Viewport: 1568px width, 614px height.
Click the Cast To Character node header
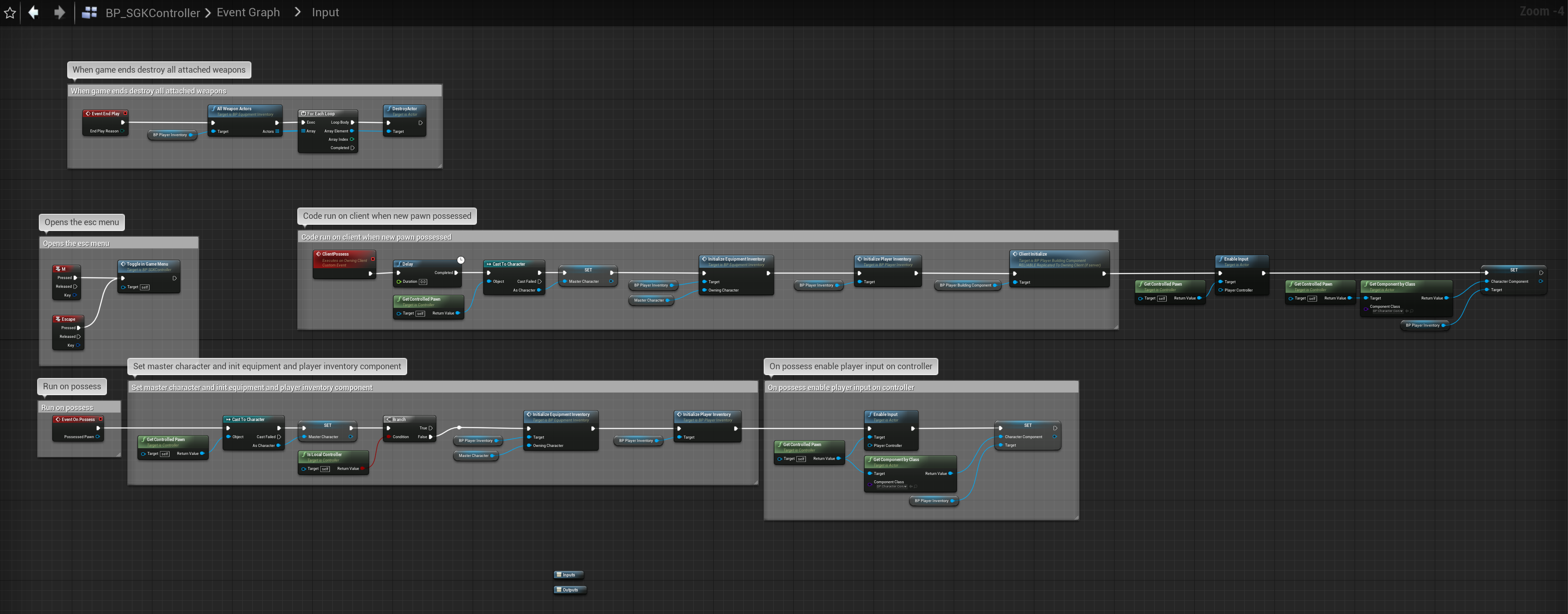pyautogui.click(x=508, y=264)
